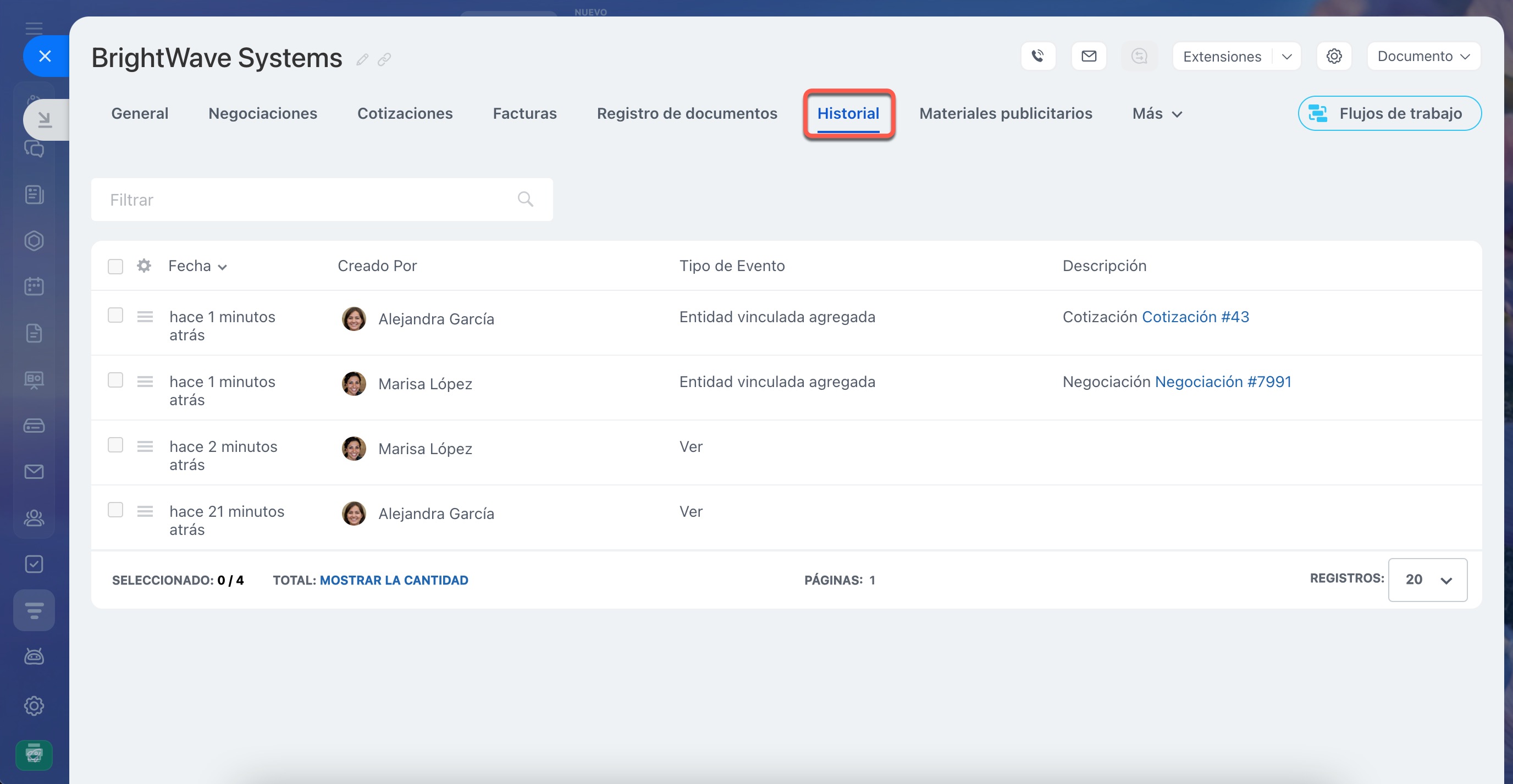This screenshot has width=1513, height=784.
Task: Click the Tipo de Evento column header
Action: pos(732,266)
